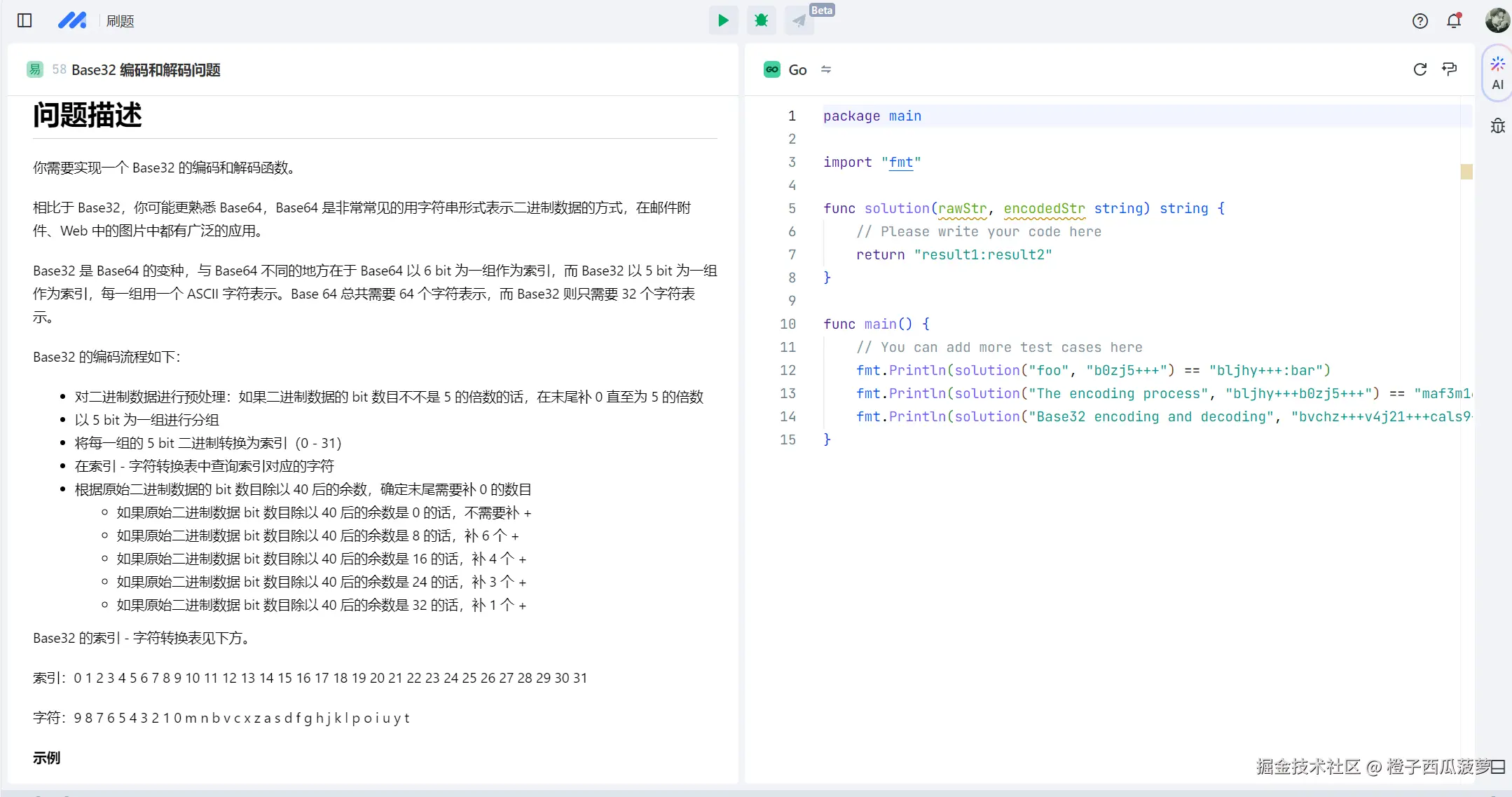This screenshot has width=1512, height=797.
Task: Toggle the sidebar panel icon
Action: [25, 20]
